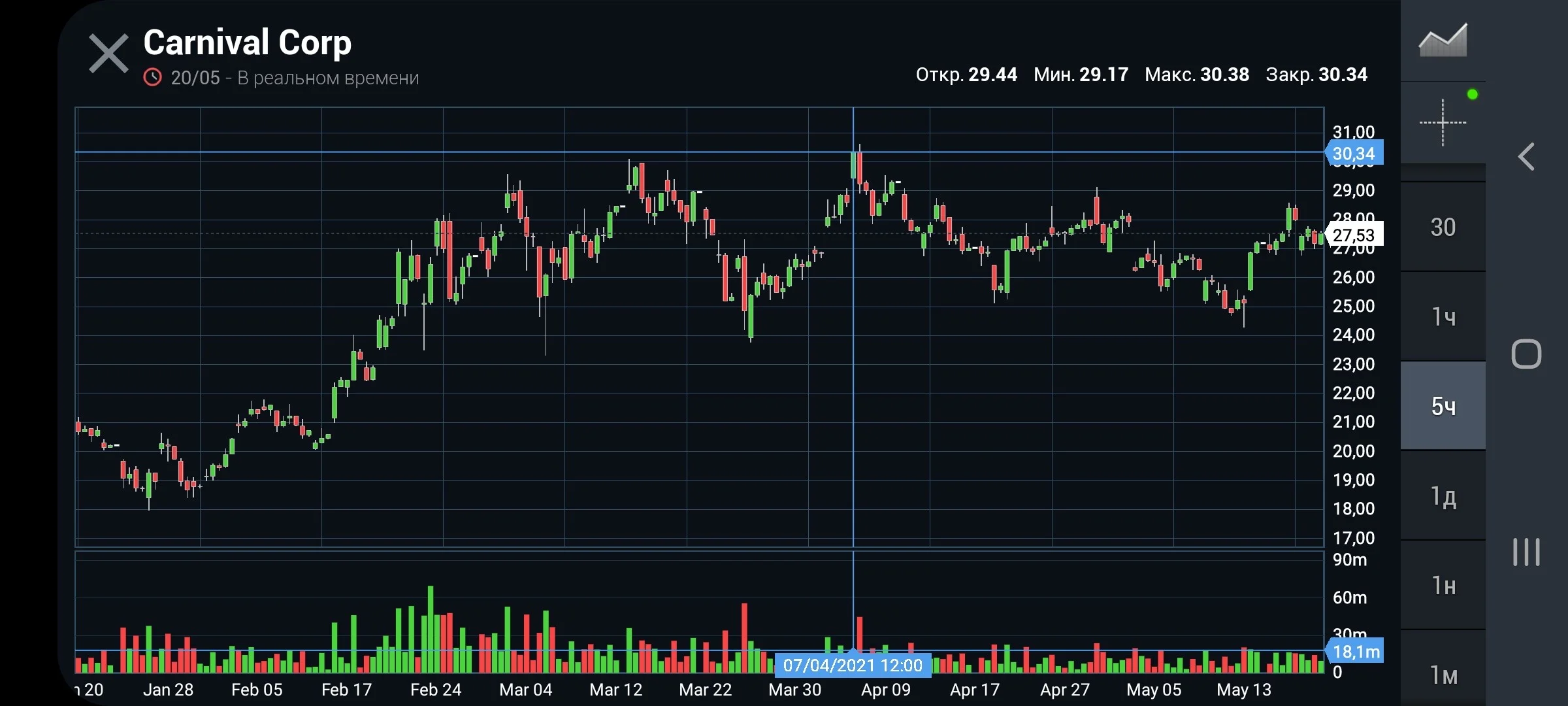
Task: Click the Макс. 30.38 high value
Action: pyautogui.click(x=1196, y=75)
